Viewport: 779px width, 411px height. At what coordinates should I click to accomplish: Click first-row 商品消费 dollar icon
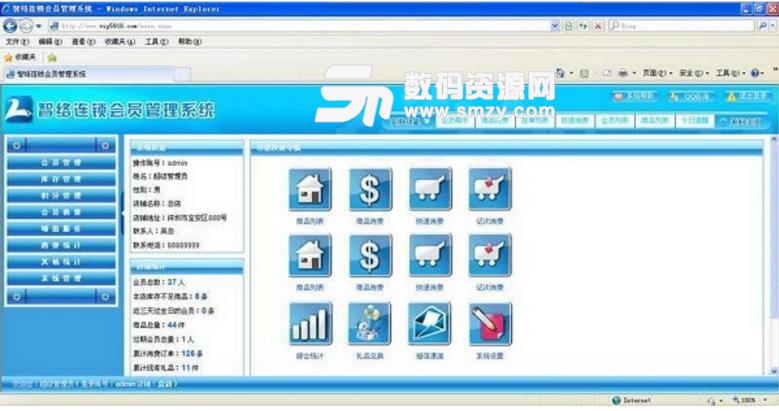(370, 188)
